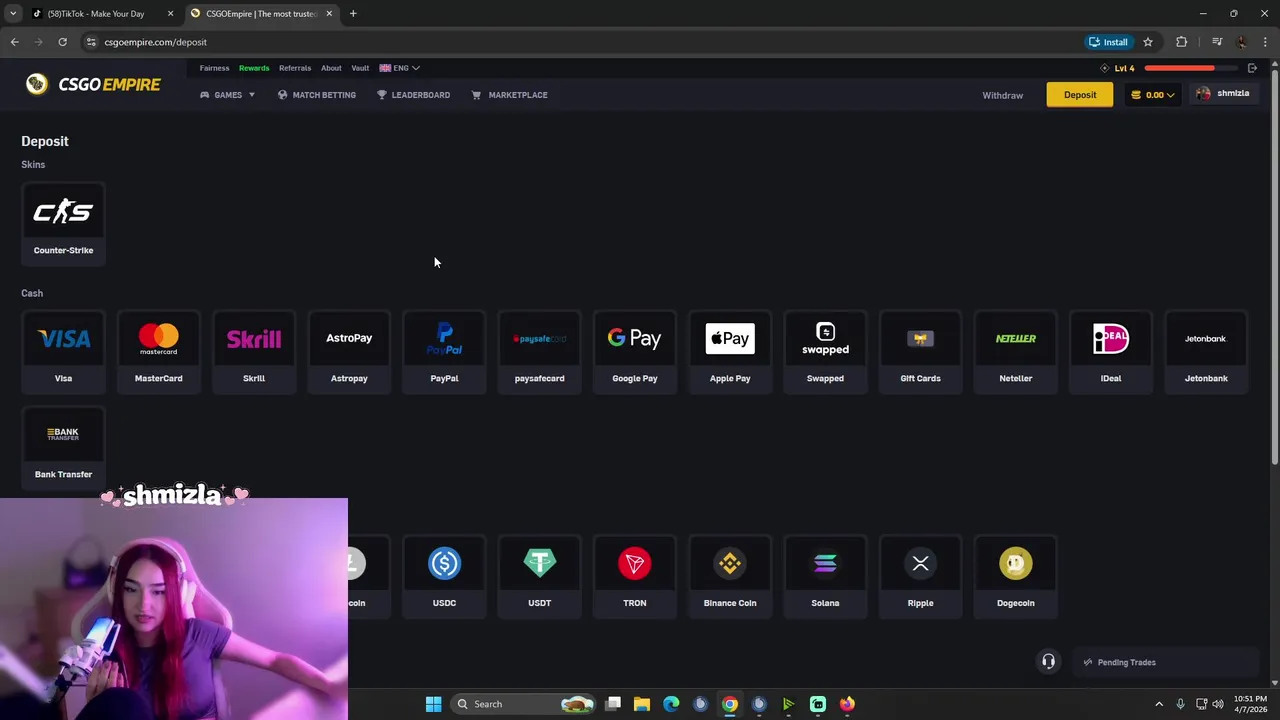The width and height of the screenshot is (1280, 720).
Task: Select Skrill deposit option
Action: pyautogui.click(x=254, y=351)
